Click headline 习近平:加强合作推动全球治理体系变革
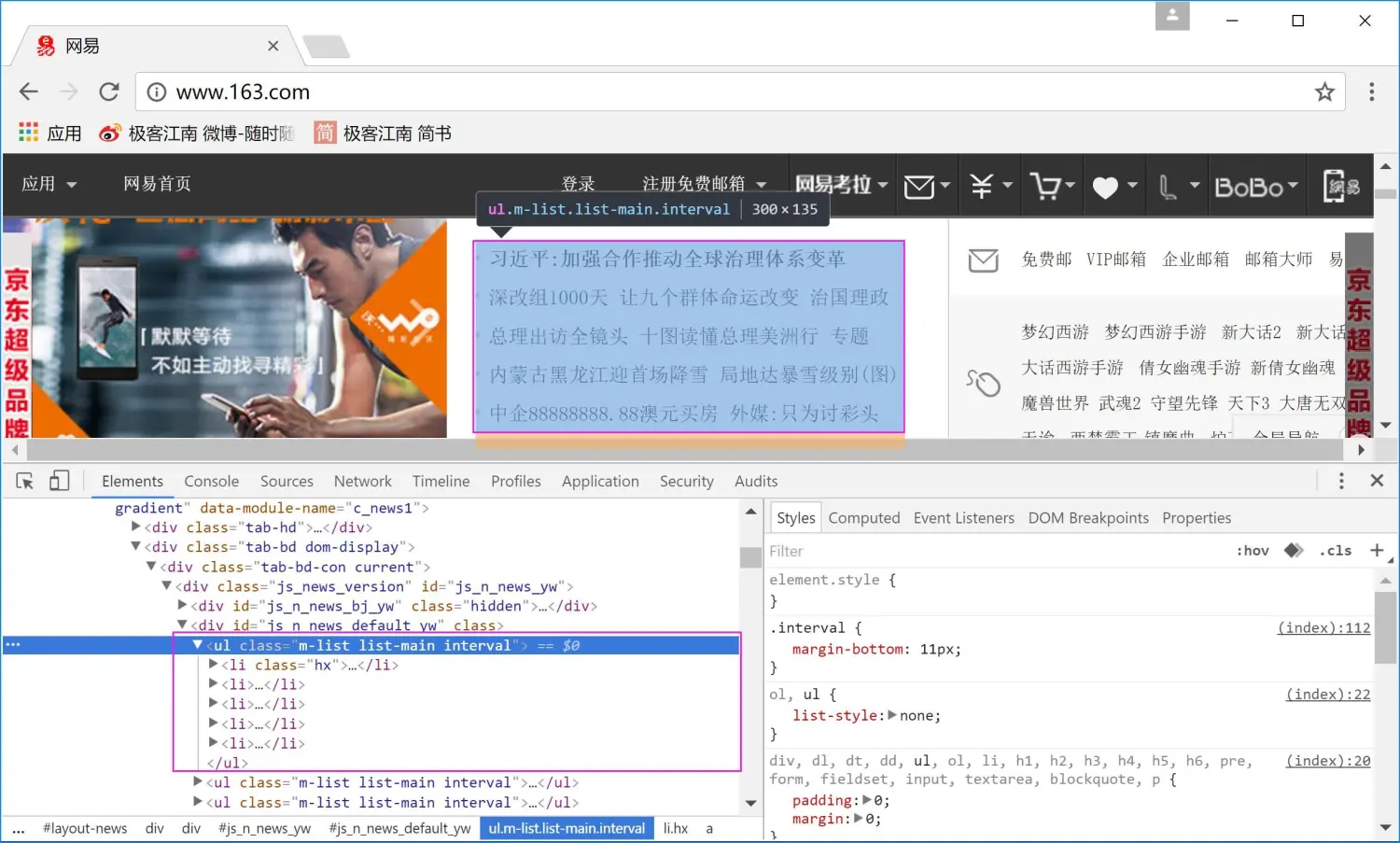This screenshot has width=1400, height=843. pos(667,259)
